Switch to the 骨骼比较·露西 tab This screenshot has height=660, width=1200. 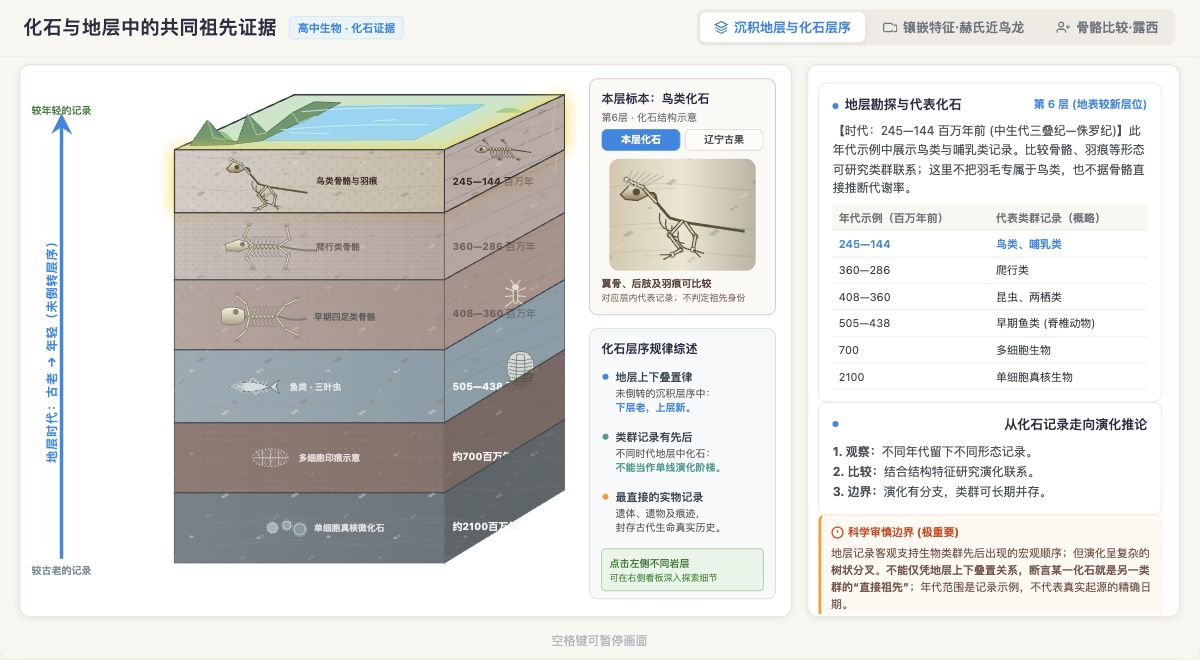(x=1107, y=28)
